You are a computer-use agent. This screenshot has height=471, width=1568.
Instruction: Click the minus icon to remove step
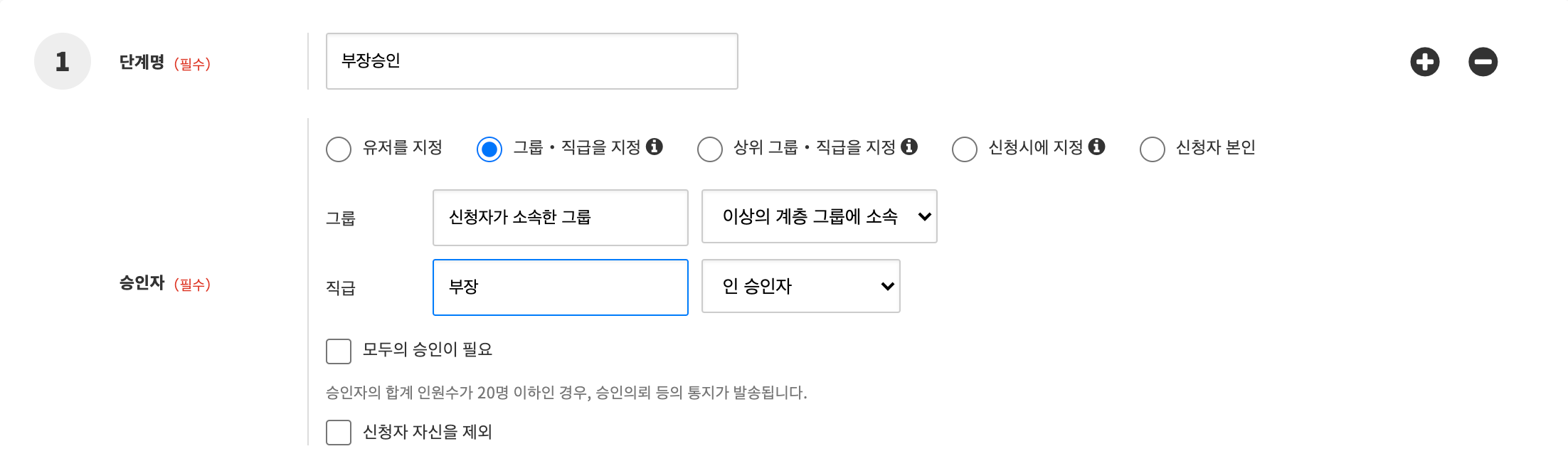coord(1483,62)
